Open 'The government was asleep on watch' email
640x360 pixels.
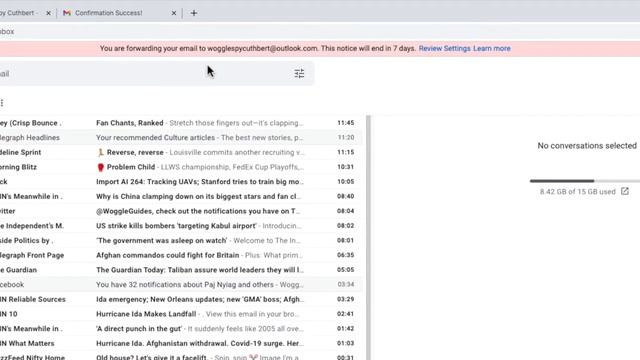(181, 240)
